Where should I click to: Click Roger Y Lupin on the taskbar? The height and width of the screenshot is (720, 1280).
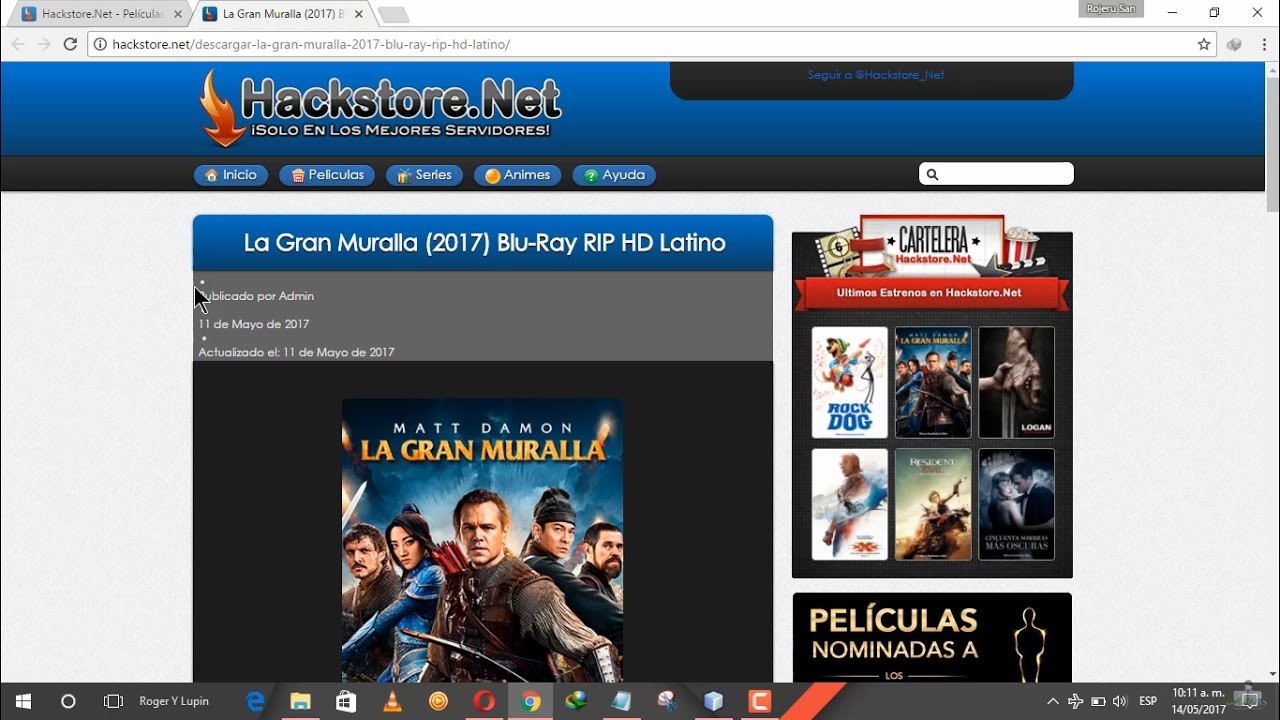tap(174, 701)
